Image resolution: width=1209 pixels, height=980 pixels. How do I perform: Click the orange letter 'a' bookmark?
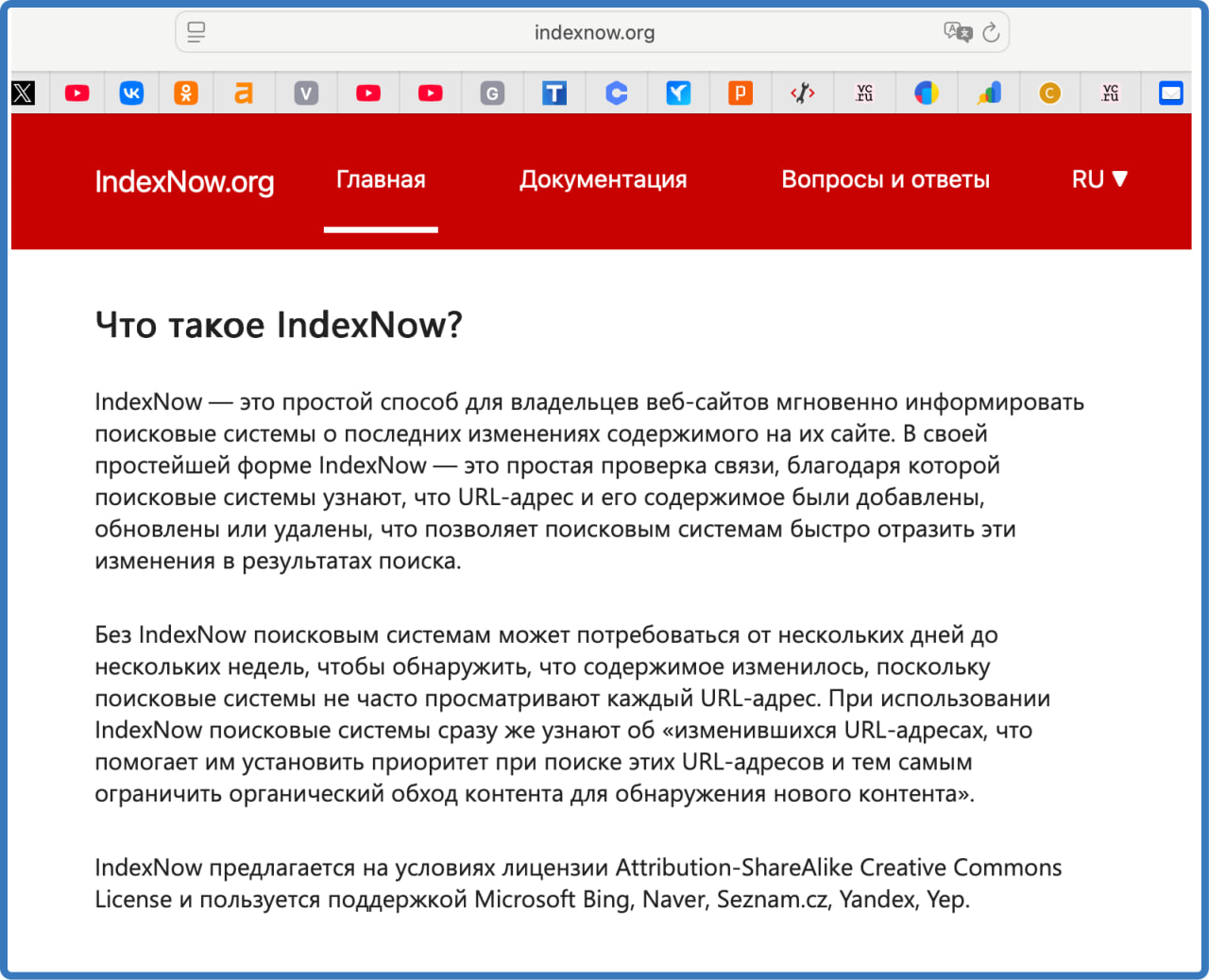point(244,93)
